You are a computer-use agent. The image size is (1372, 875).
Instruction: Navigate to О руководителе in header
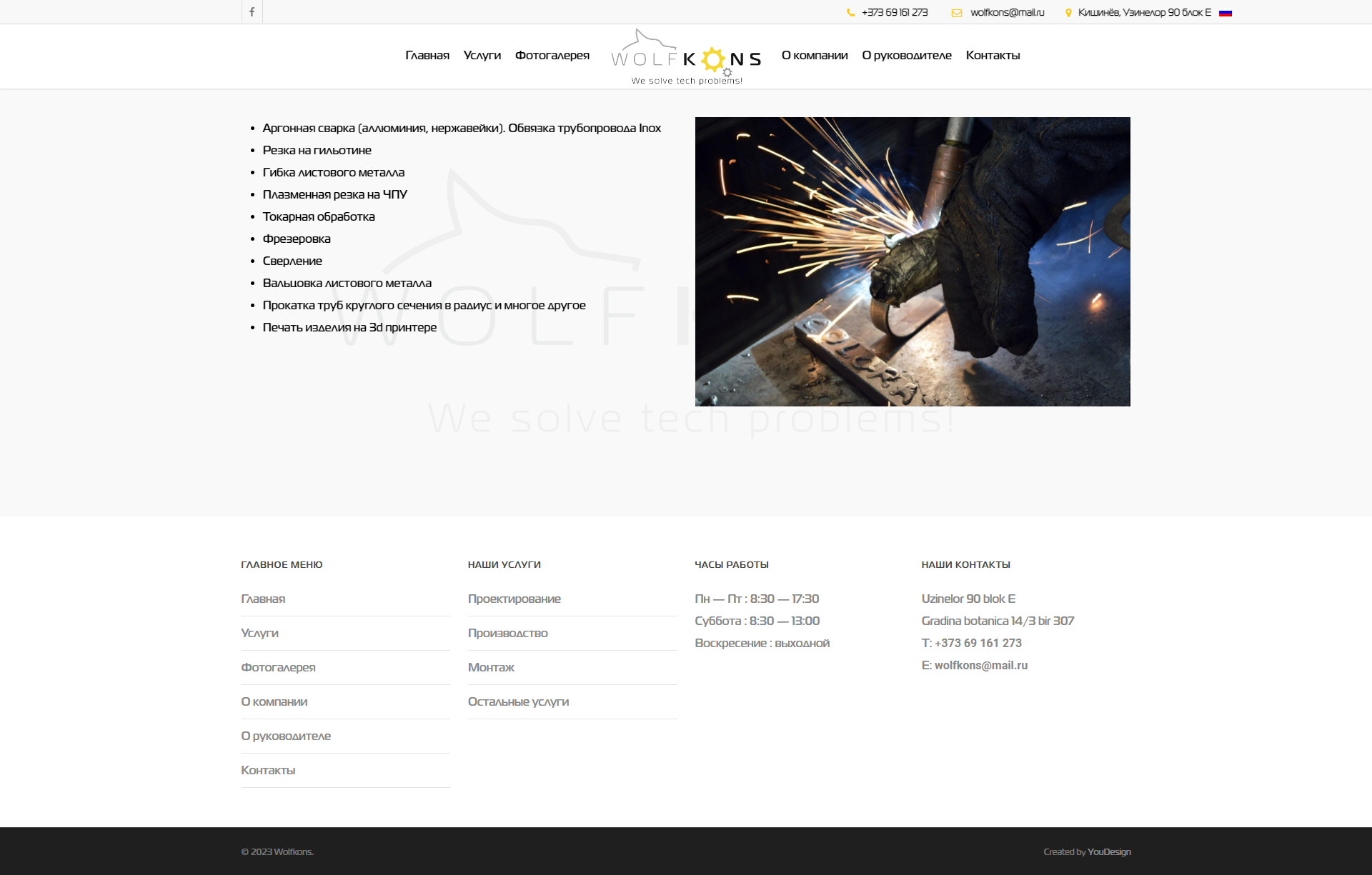tap(907, 56)
